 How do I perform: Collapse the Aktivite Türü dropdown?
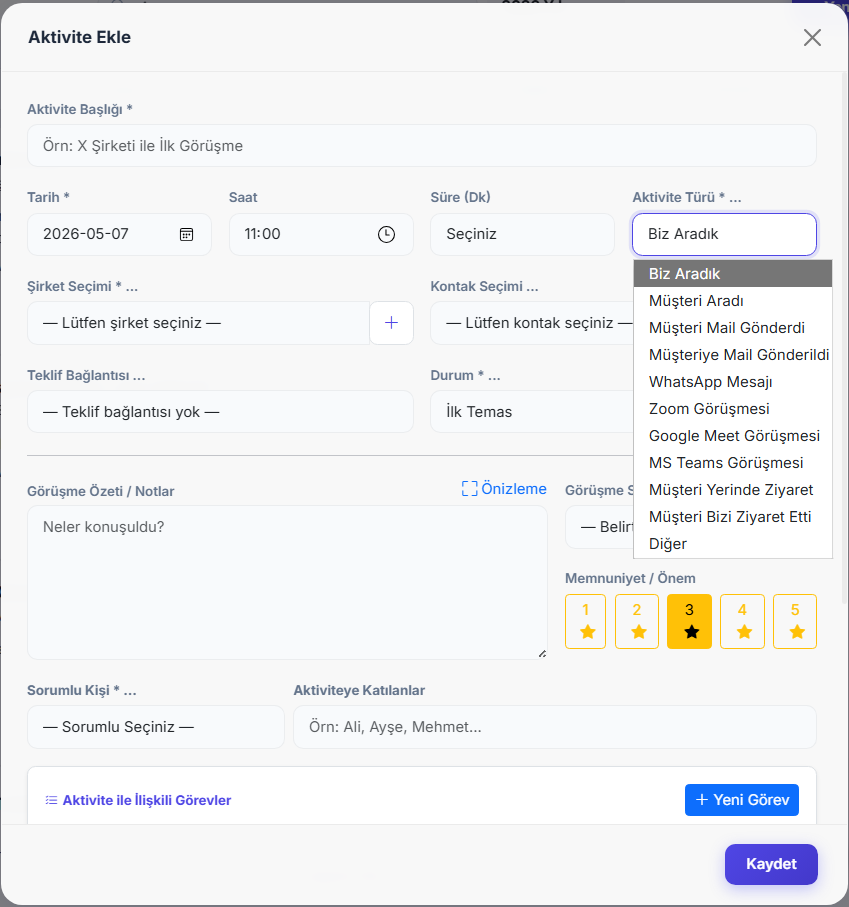tap(724, 234)
